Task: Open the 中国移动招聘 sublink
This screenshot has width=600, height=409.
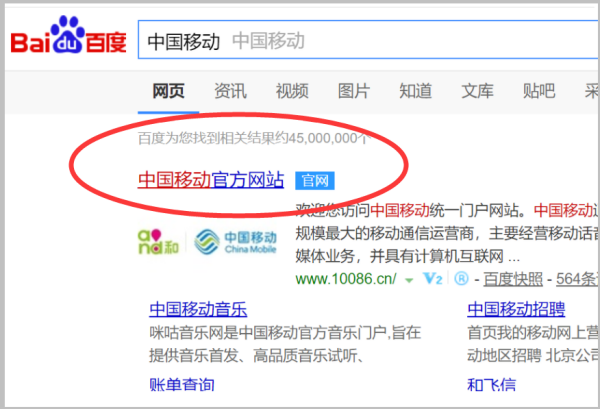Action: point(516,309)
